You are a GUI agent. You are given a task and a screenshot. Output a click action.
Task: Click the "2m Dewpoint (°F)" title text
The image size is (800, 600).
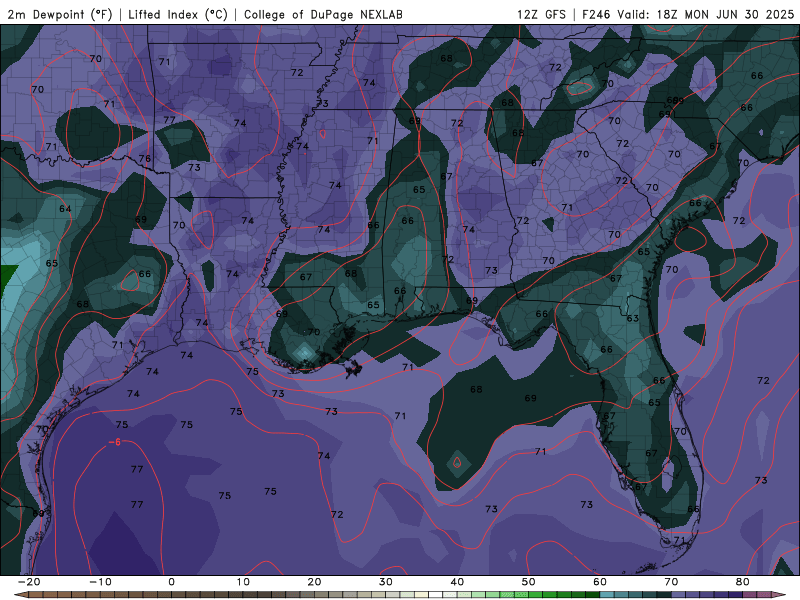[60, 14]
